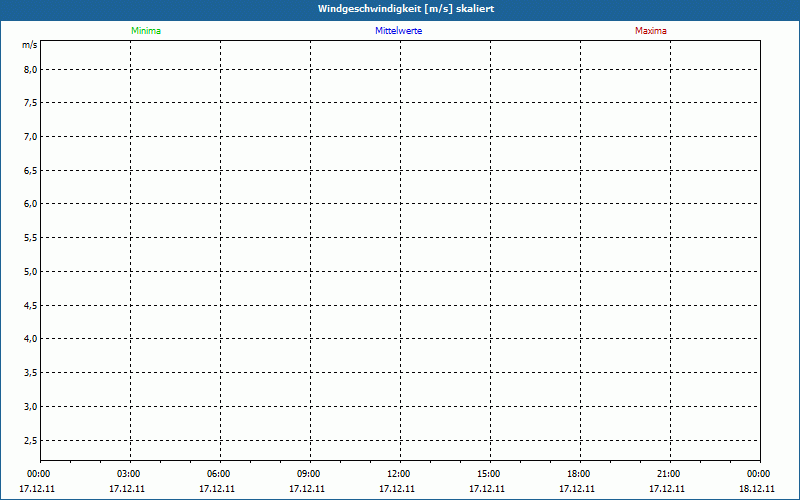The height and width of the screenshot is (500, 800).
Task: Click the 21:00 time label
Action: click(668, 474)
